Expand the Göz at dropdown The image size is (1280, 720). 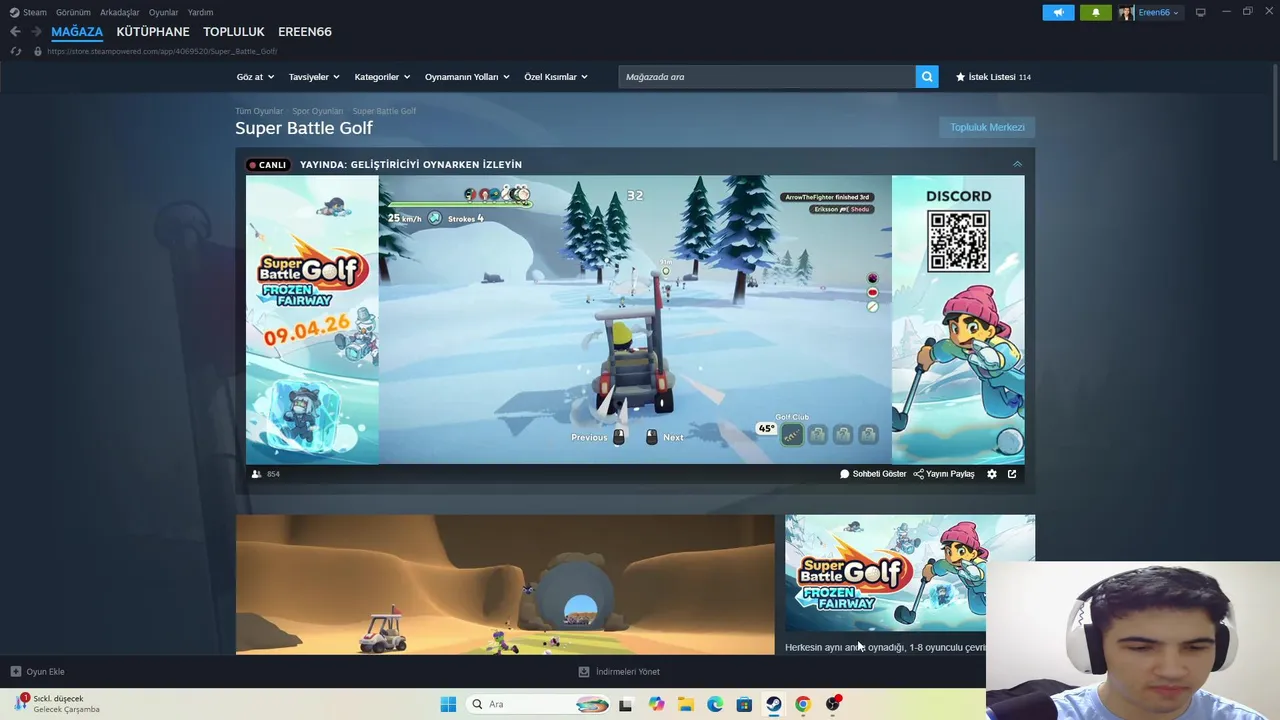(x=255, y=77)
